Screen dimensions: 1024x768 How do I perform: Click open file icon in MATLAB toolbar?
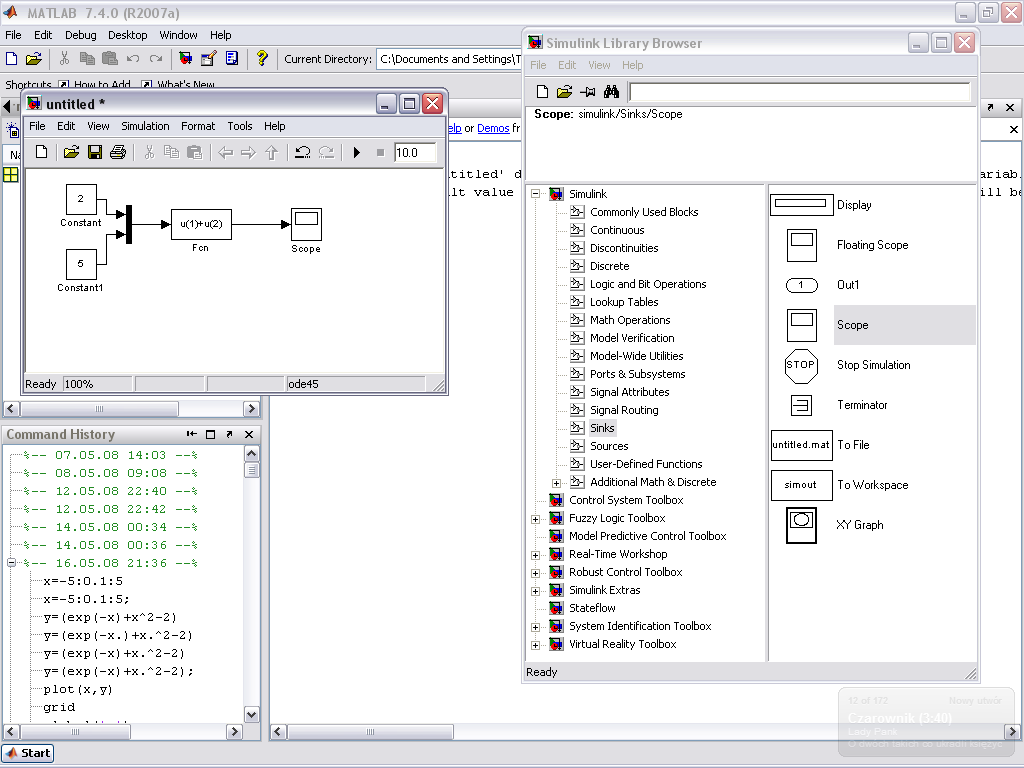tap(33, 59)
